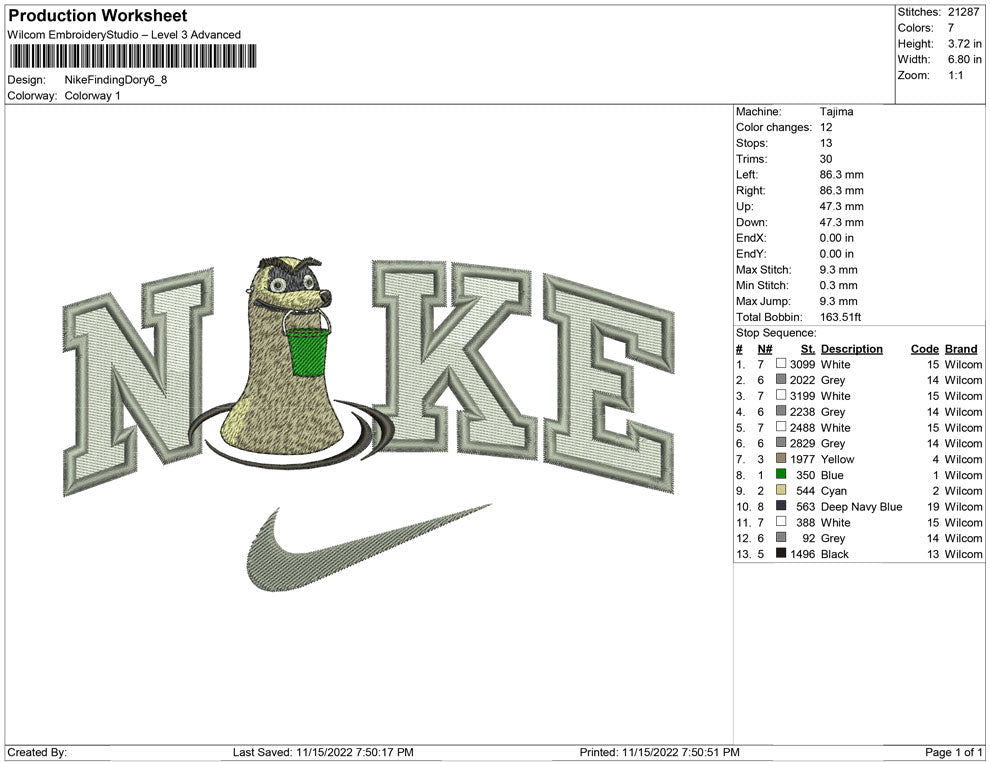Image resolution: width=990 pixels, height=762 pixels.
Task: Click the Page 1 of 1 indicator
Action: pyautogui.click(x=953, y=752)
